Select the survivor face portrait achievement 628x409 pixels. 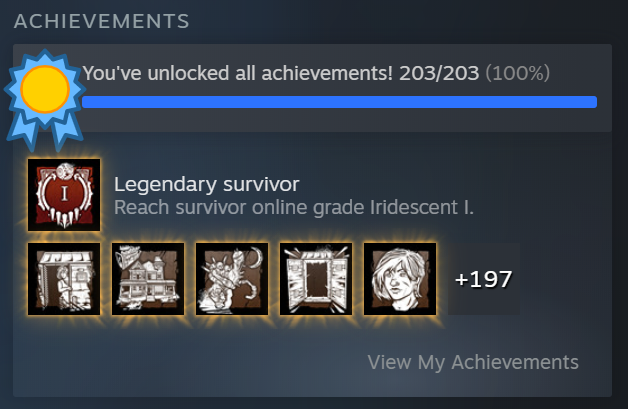point(400,279)
